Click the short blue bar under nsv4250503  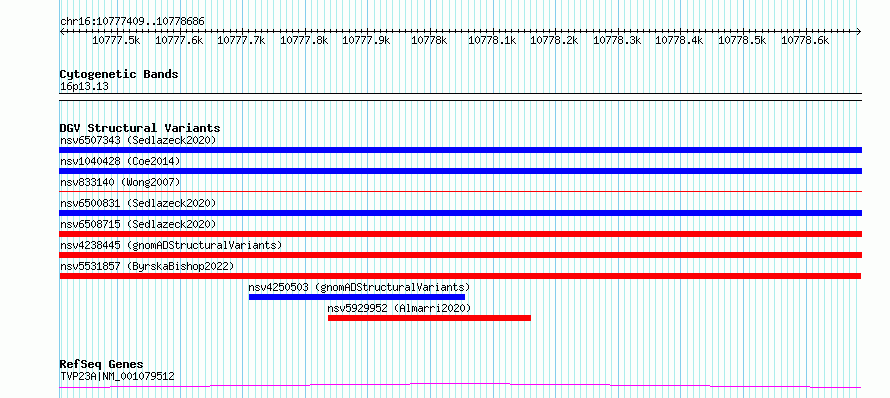pos(356,297)
